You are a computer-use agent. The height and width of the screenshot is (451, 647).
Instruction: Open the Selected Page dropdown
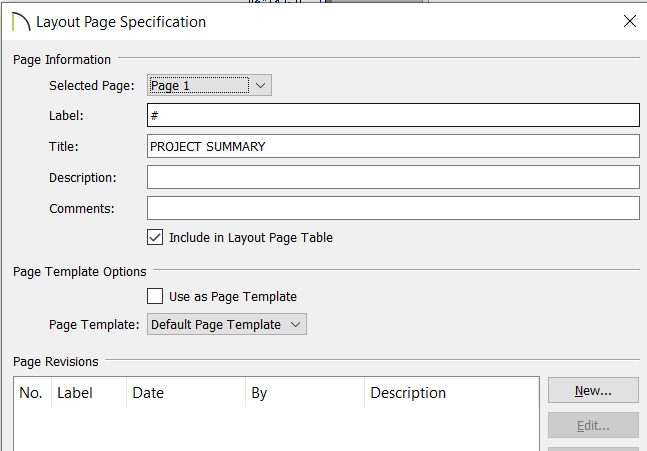pyautogui.click(x=209, y=85)
